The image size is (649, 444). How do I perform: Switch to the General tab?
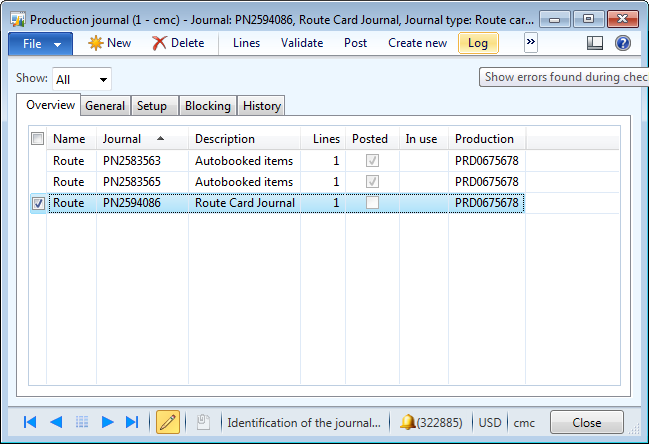tap(105, 106)
